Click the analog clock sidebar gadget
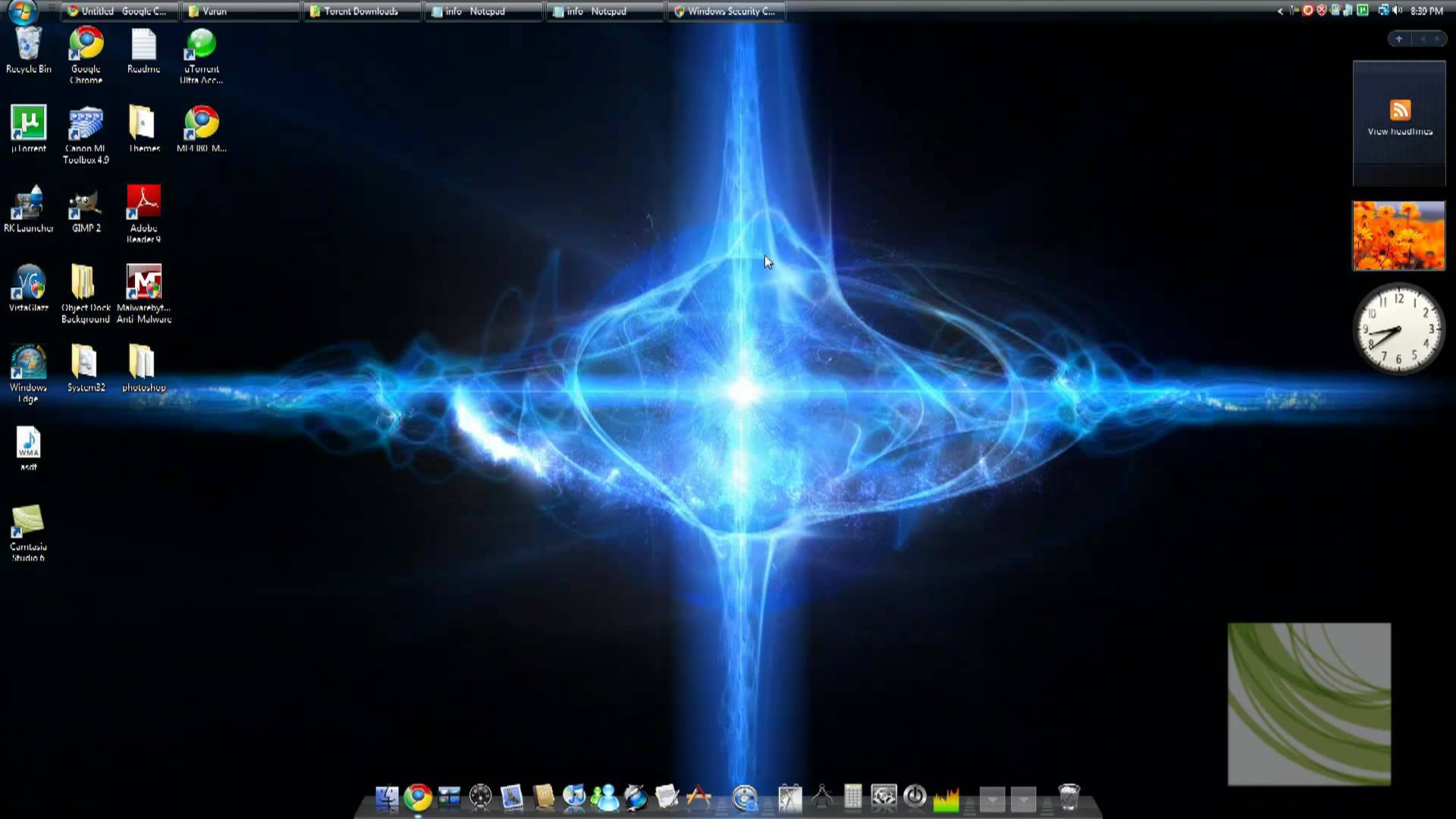The width and height of the screenshot is (1456, 819). (1399, 328)
